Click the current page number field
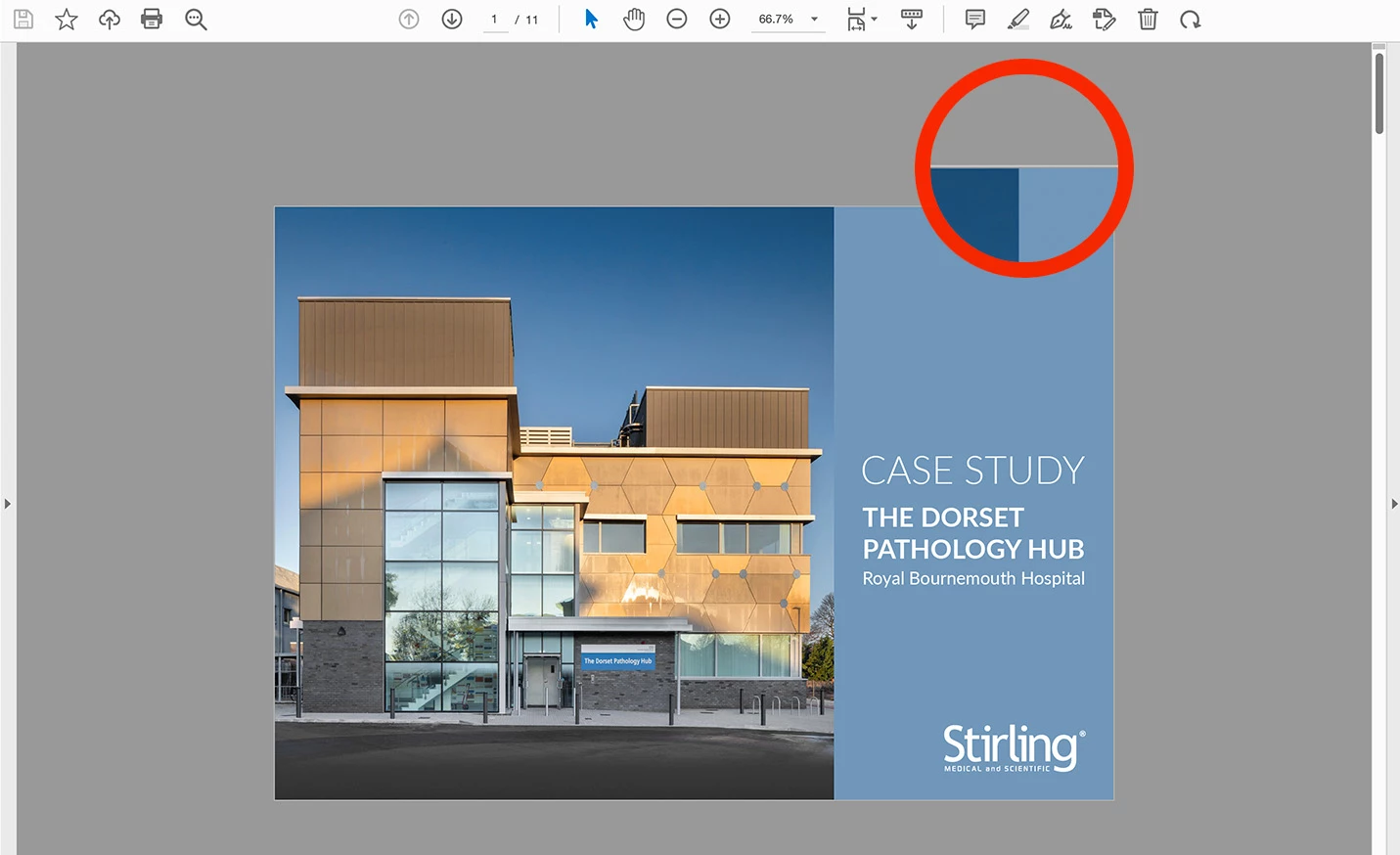 [x=495, y=20]
